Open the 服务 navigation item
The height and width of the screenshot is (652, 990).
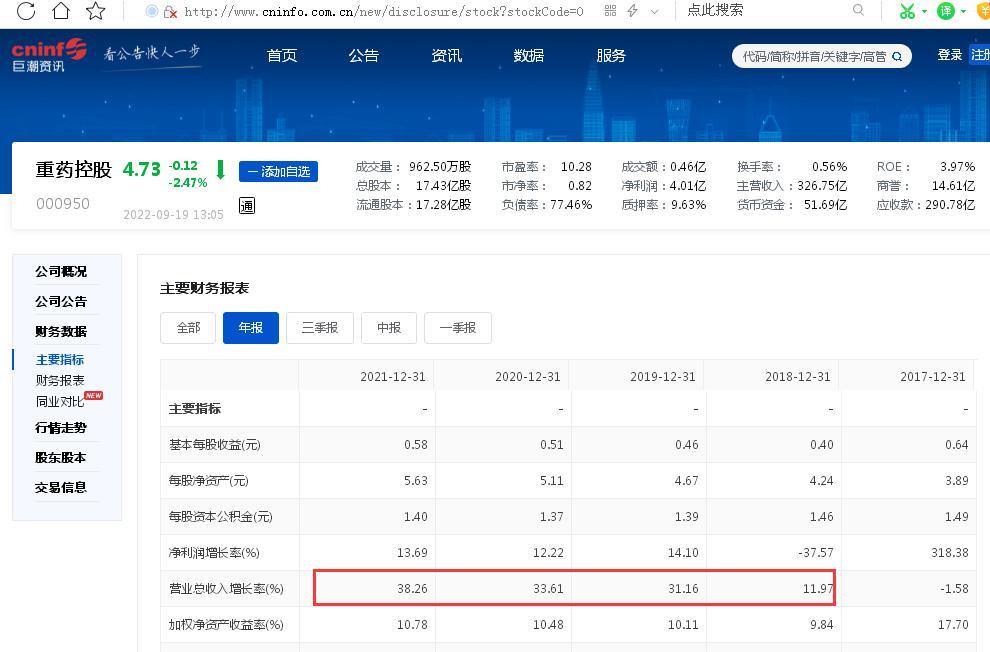point(611,56)
